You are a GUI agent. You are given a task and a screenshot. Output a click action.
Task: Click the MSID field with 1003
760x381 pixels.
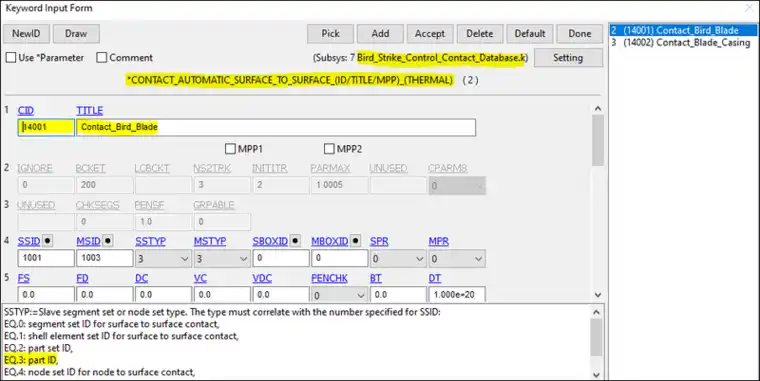(x=105, y=258)
